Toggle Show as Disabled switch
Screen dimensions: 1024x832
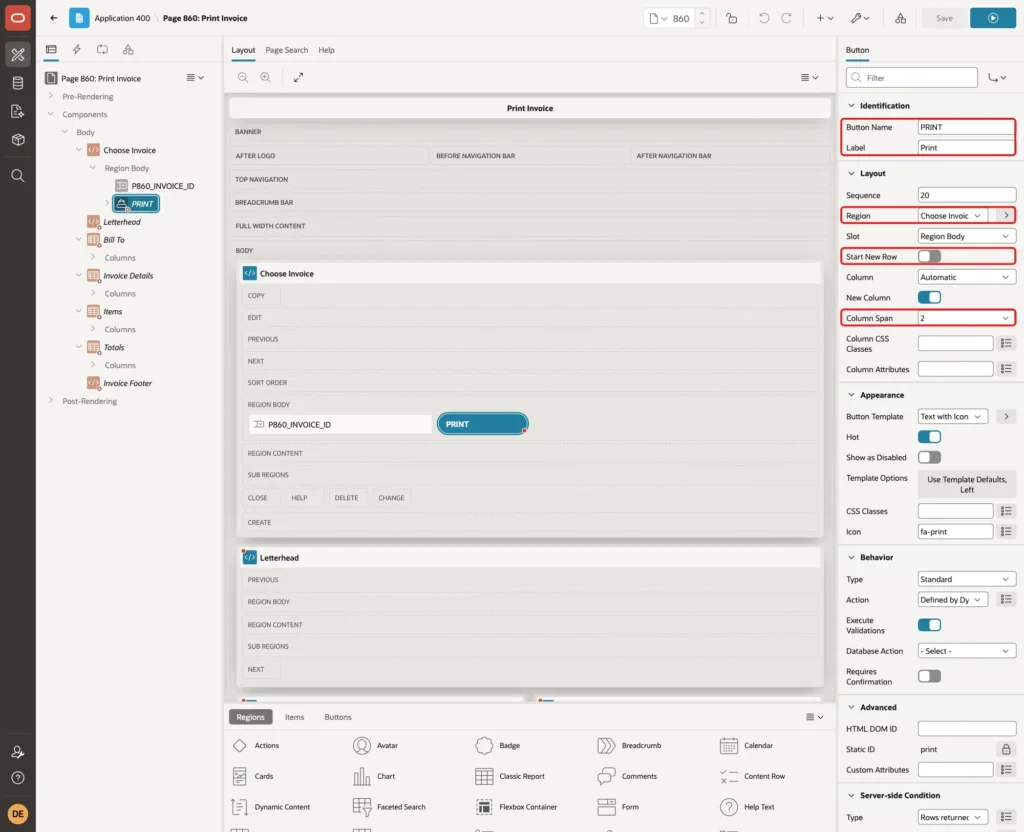[x=929, y=457]
